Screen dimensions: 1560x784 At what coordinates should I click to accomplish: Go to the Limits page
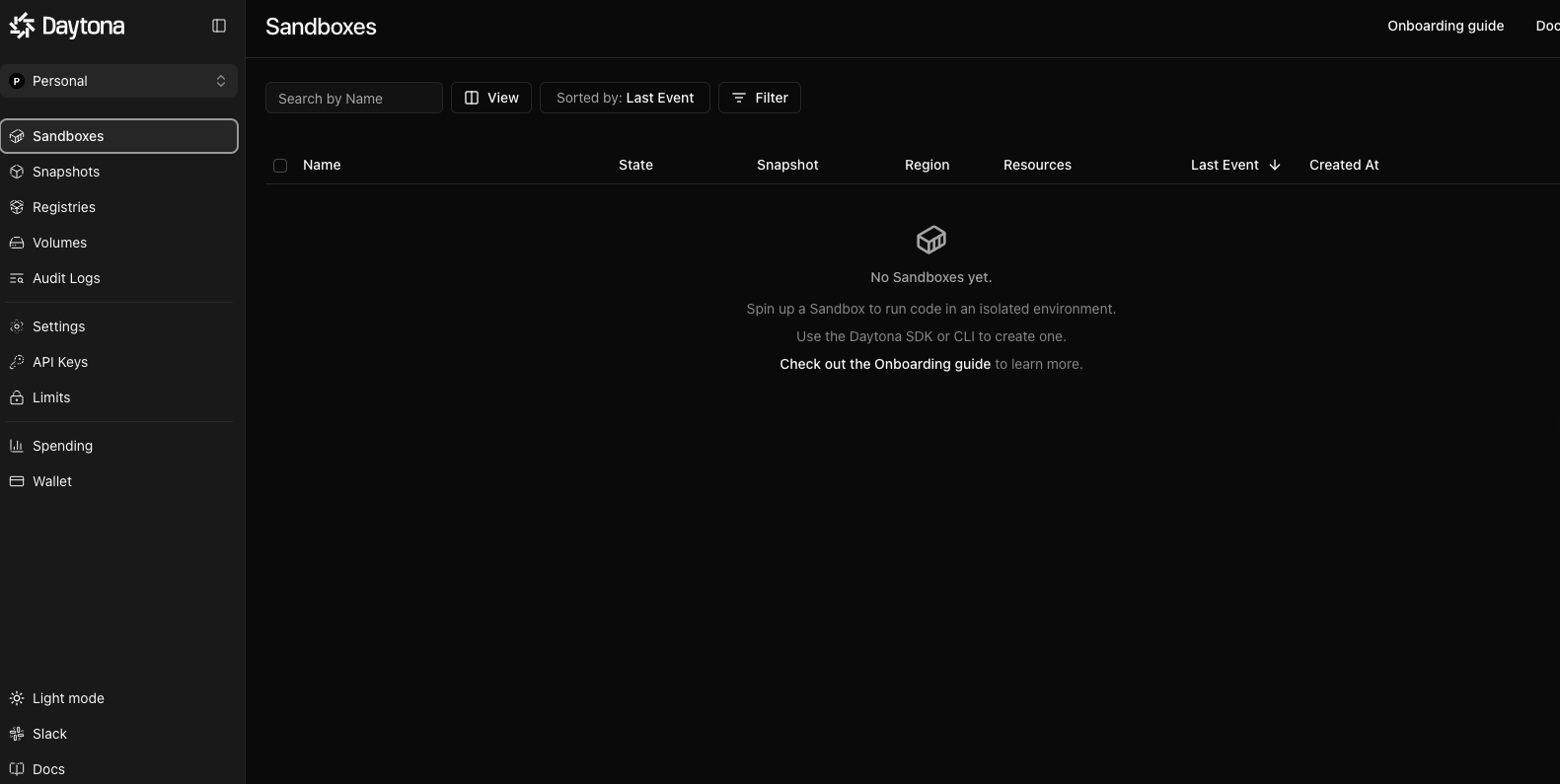point(51,397)
